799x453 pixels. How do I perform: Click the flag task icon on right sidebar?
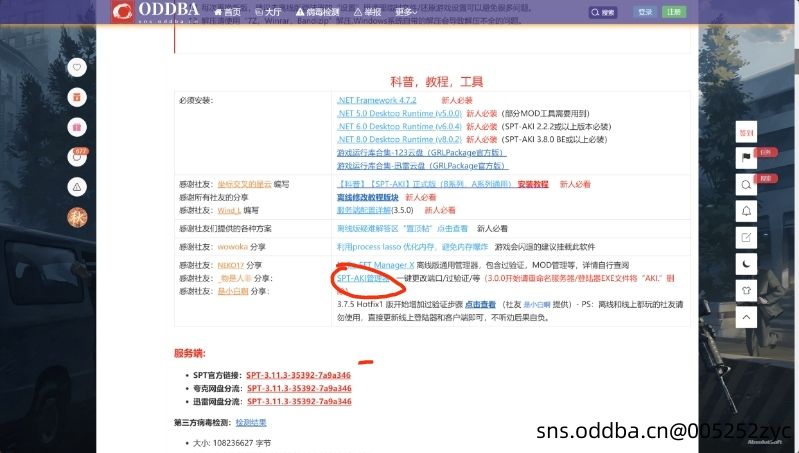746,158
